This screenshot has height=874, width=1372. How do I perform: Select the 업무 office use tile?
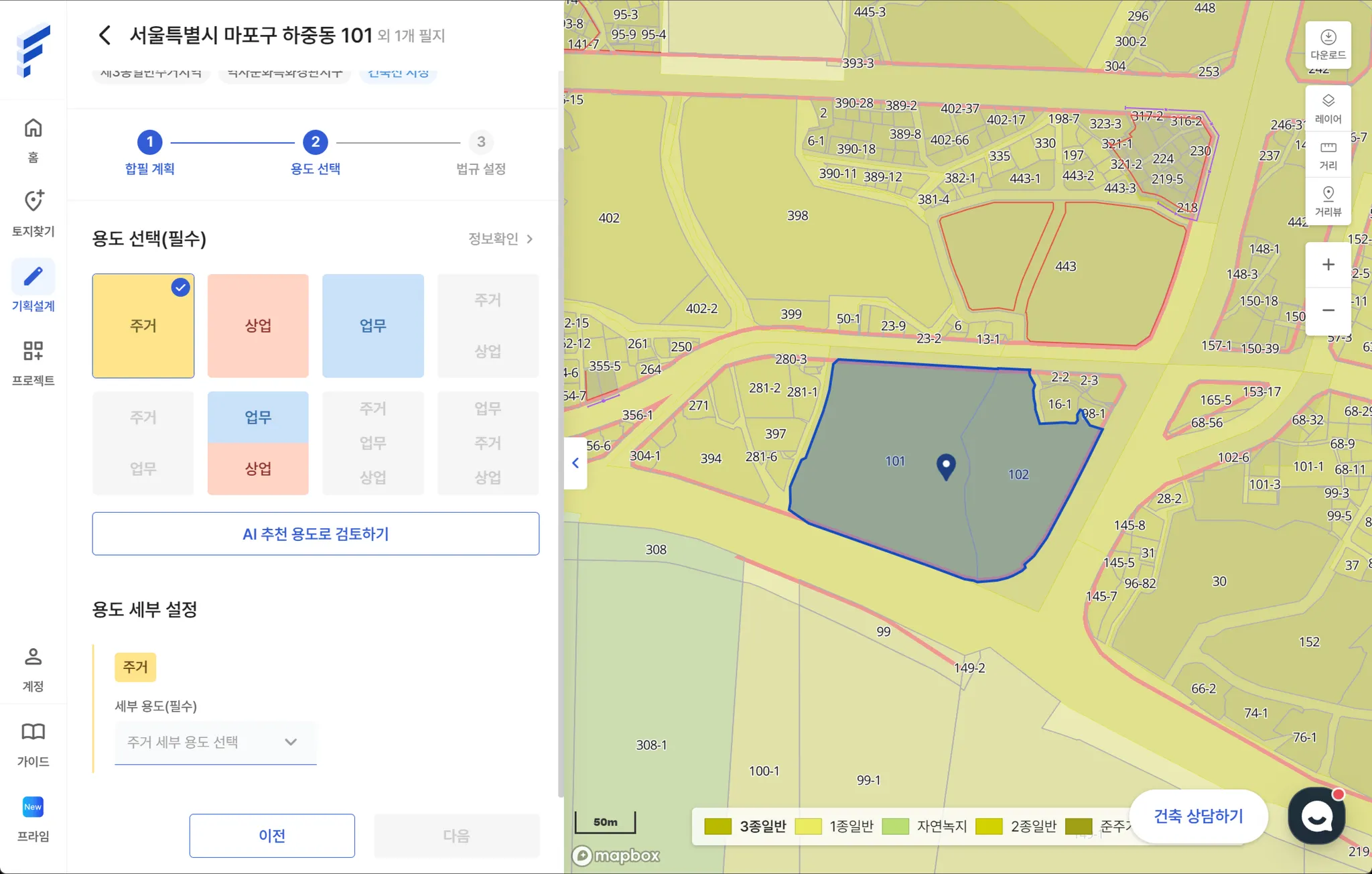(372, 326)
